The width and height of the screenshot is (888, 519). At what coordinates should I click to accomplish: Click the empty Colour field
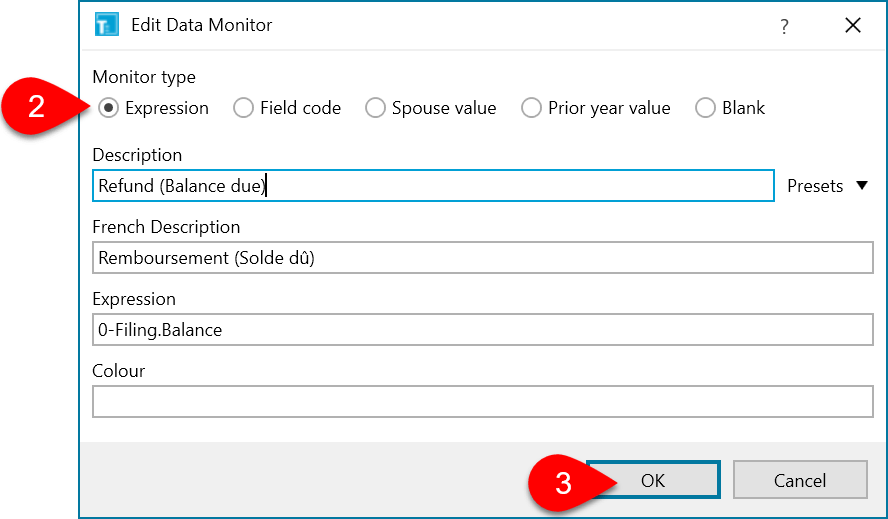click(482, 402)
